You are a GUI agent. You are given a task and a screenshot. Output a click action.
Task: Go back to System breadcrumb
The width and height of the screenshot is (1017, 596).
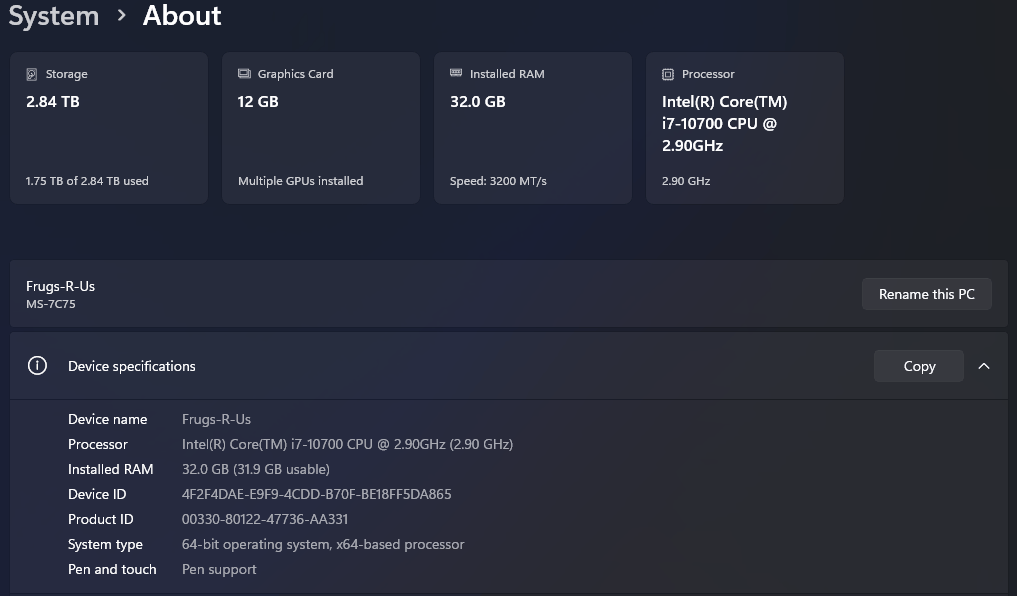(54, 16)
